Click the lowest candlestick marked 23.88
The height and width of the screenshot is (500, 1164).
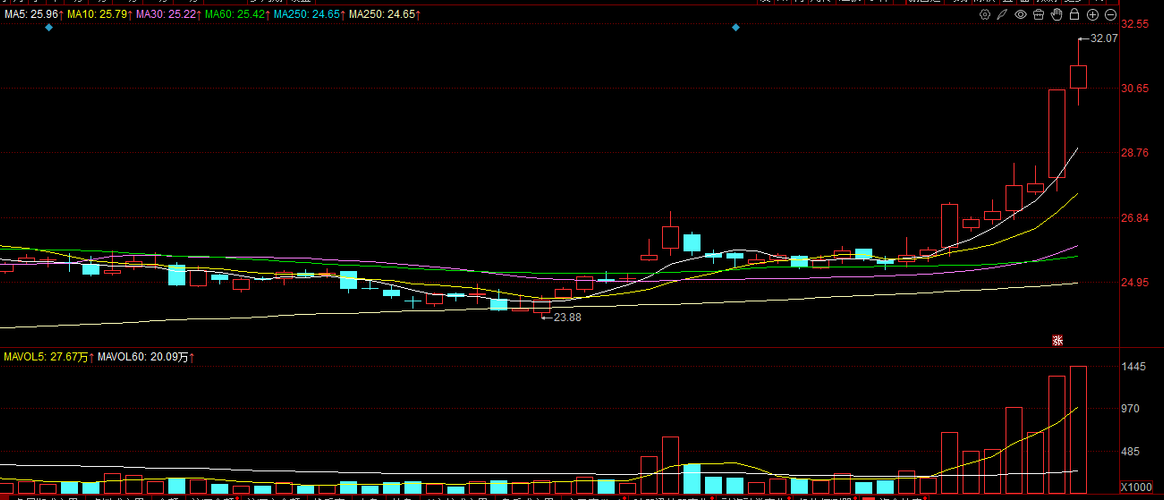pos(542,306)
